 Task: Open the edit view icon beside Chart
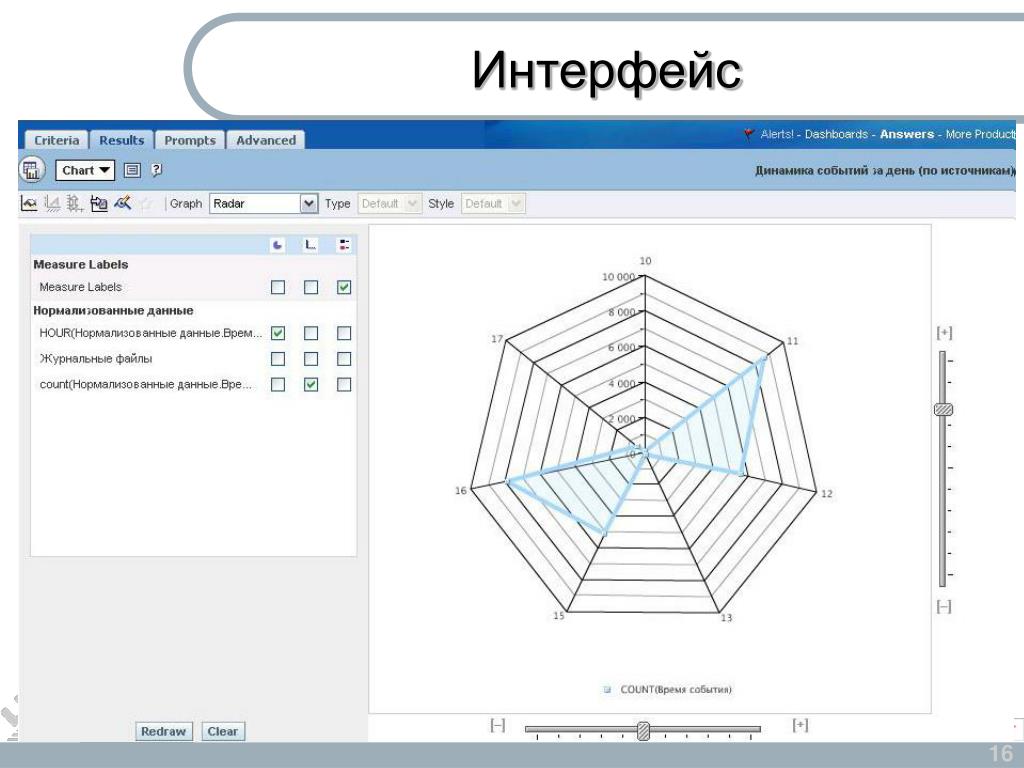tap(132, 170)
